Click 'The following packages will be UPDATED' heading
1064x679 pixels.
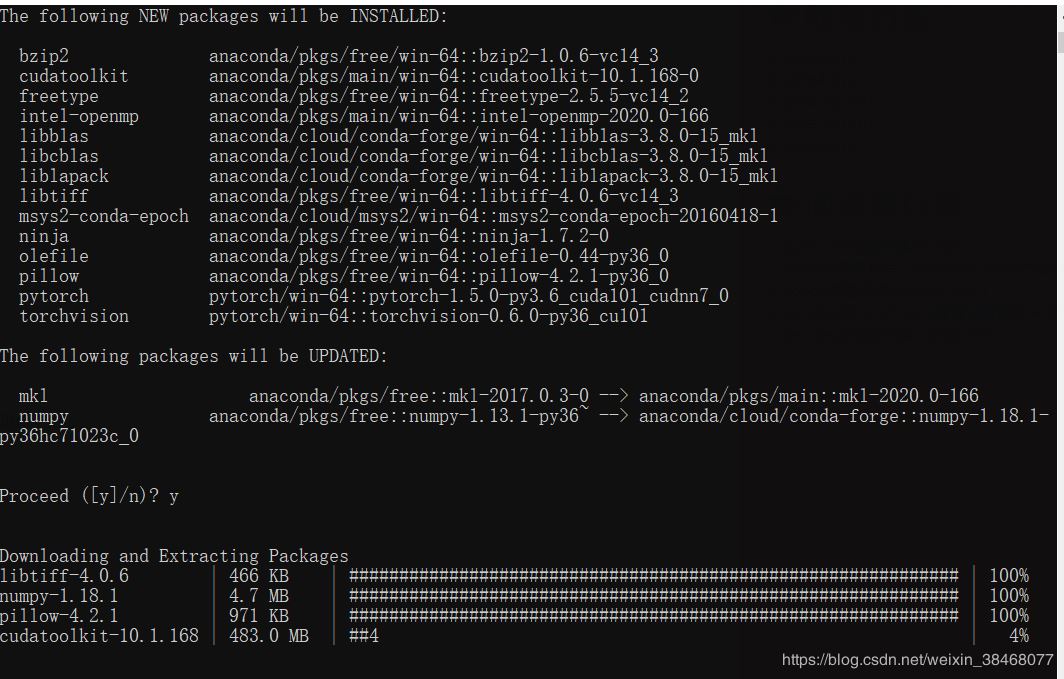point(193,356)
